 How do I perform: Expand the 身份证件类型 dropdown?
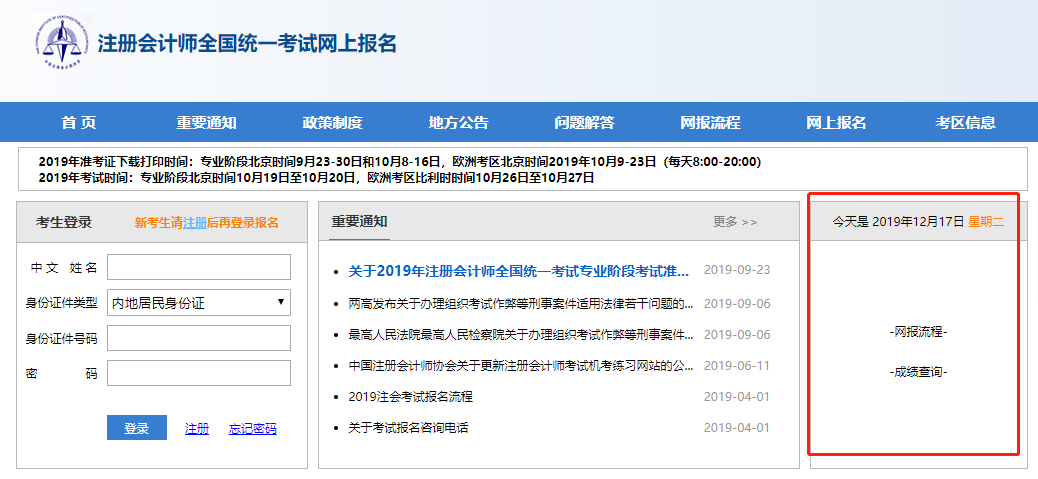(x=198, y=302)
